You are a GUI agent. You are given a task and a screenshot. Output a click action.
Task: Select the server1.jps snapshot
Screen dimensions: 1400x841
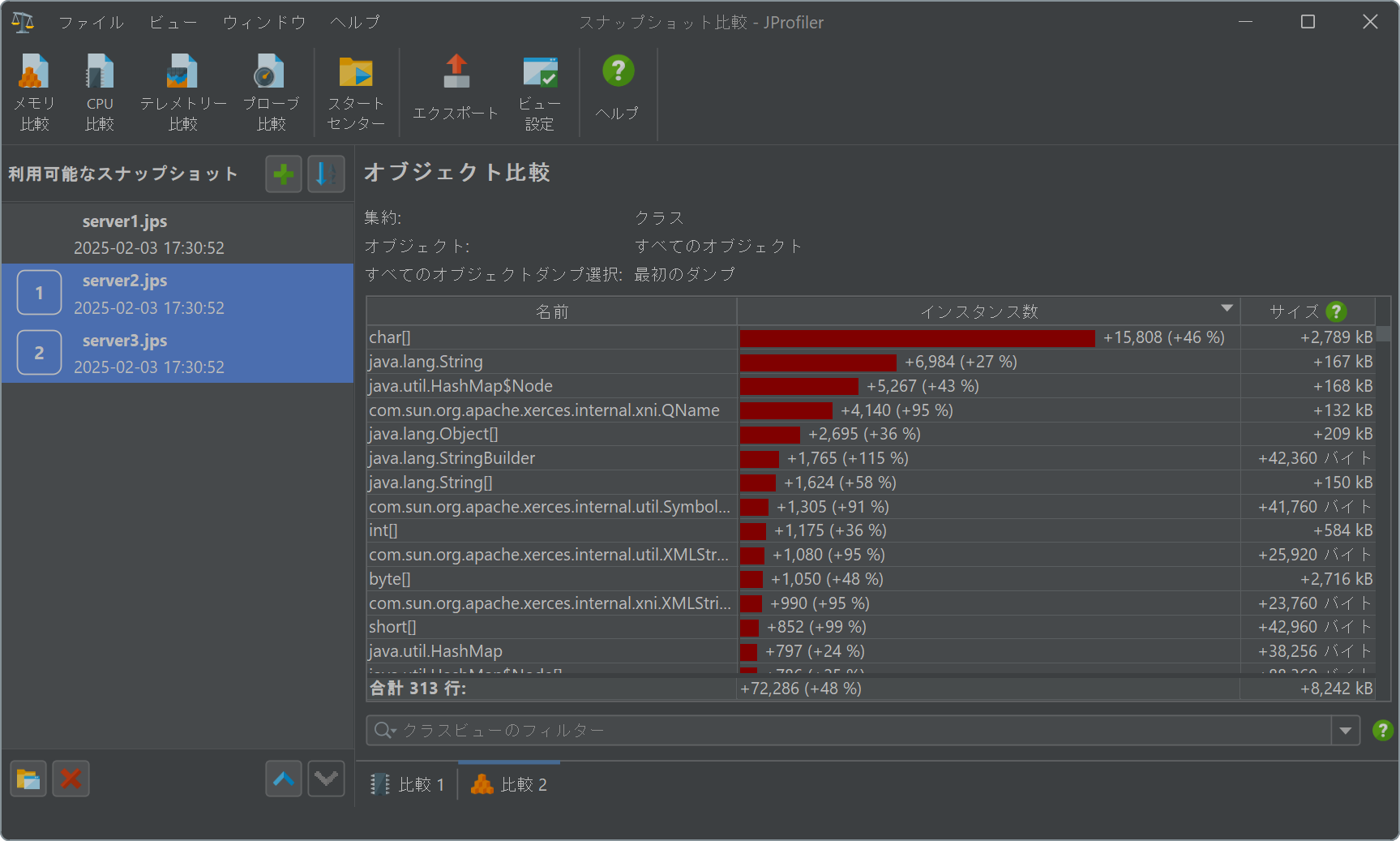[x=178, y=234]
